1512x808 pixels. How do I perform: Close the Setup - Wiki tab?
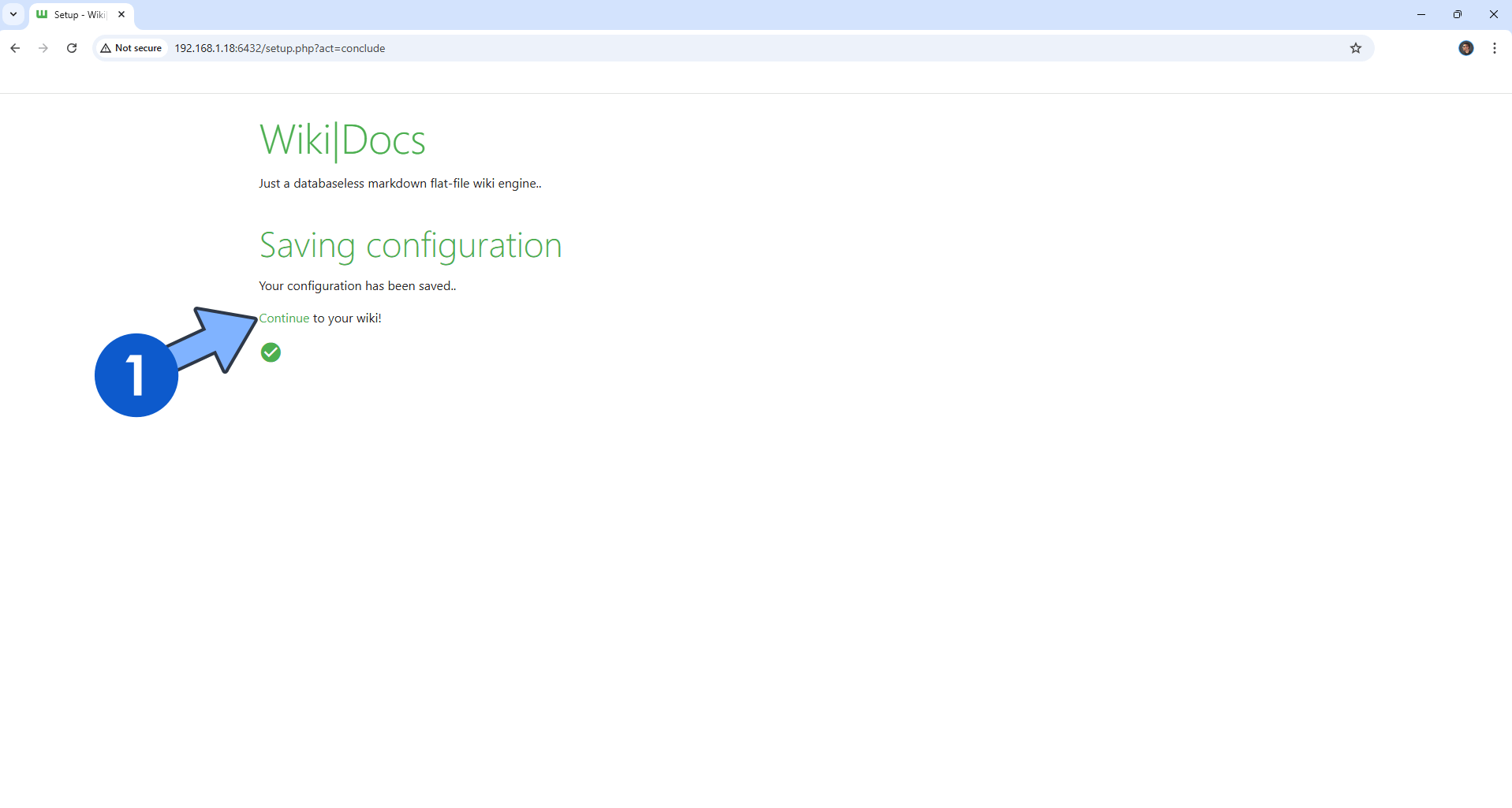[x=121, y=14]
